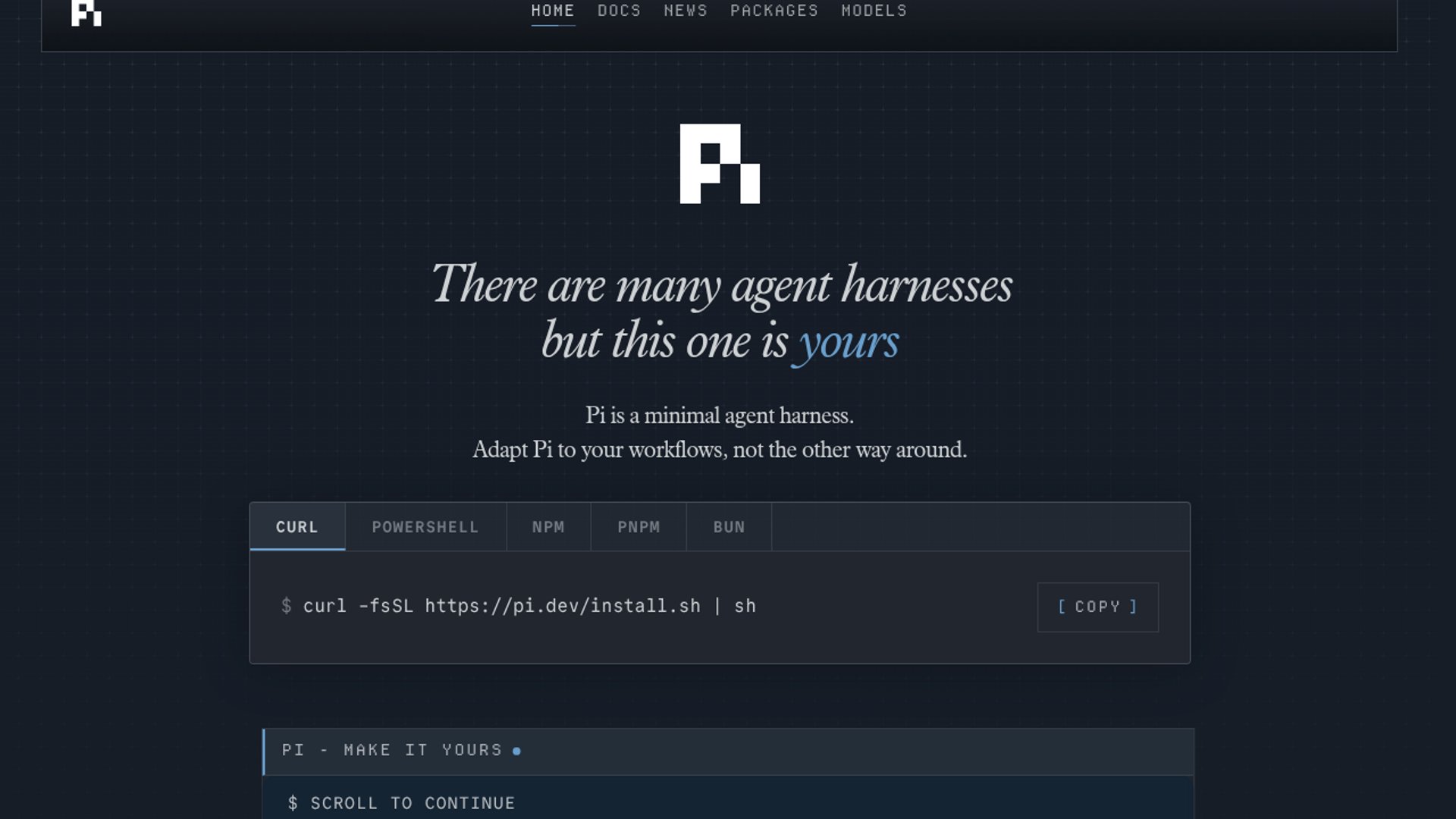Click the blue dot beside MAKE IT YOURS
1456x819 pixels.
click(x=516, y=751)
